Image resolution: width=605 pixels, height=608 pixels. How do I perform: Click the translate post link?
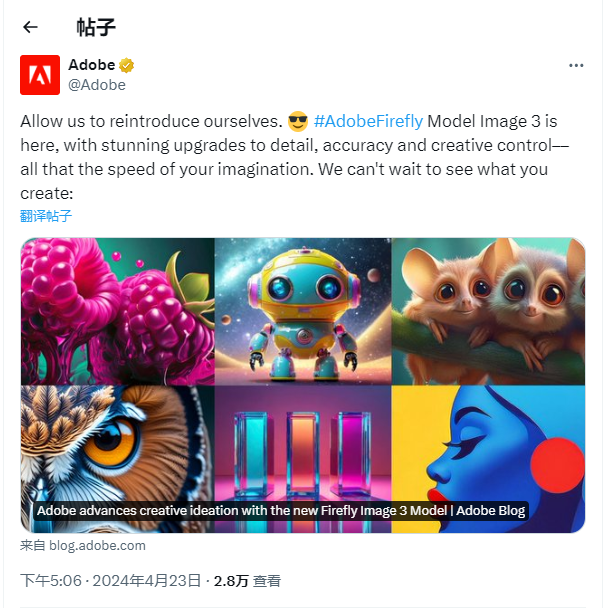[x=46, y=216]
